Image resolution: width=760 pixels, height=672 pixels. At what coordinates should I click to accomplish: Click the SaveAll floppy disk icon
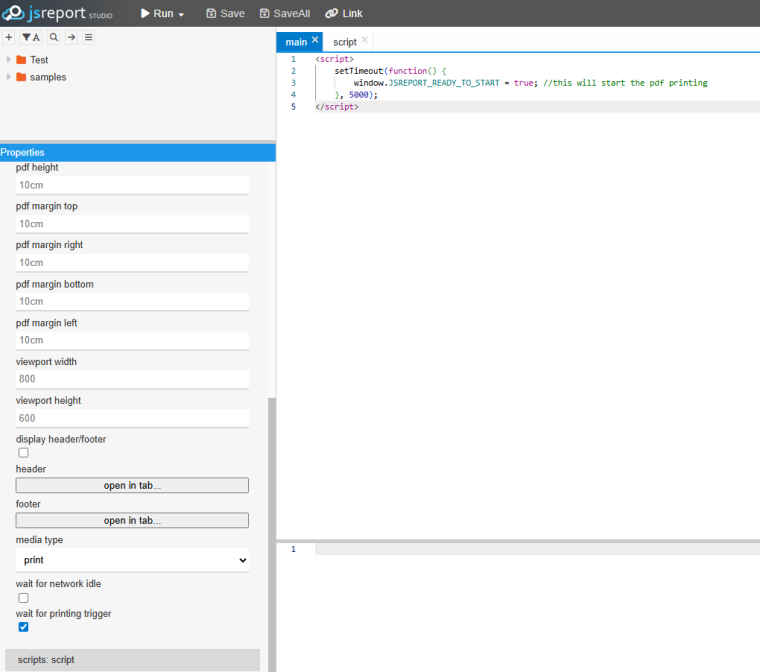point(265,14)
